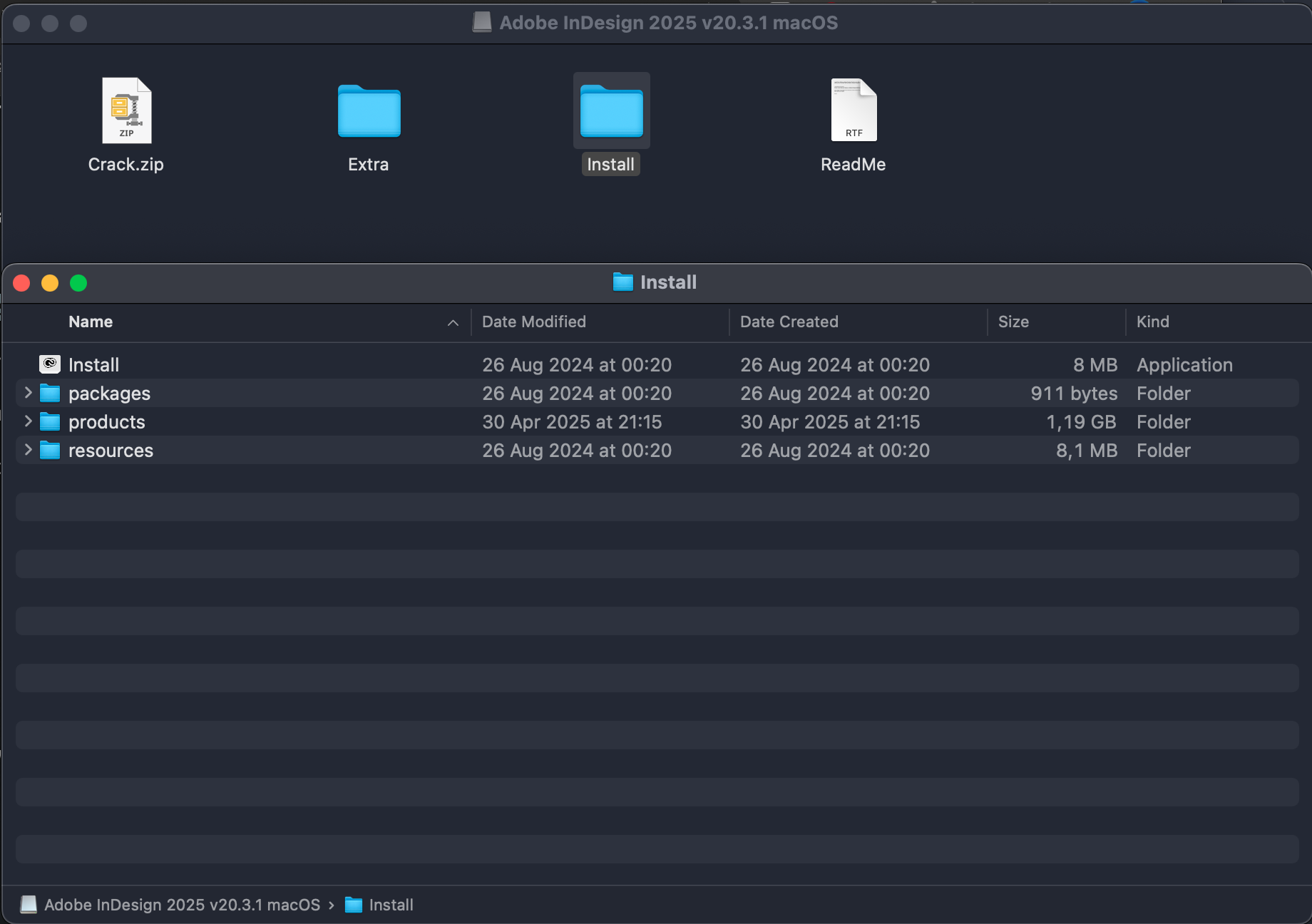Sort by Kind column header
This screenshot has height=924, width=1312.
click(x=1153, y=322)
